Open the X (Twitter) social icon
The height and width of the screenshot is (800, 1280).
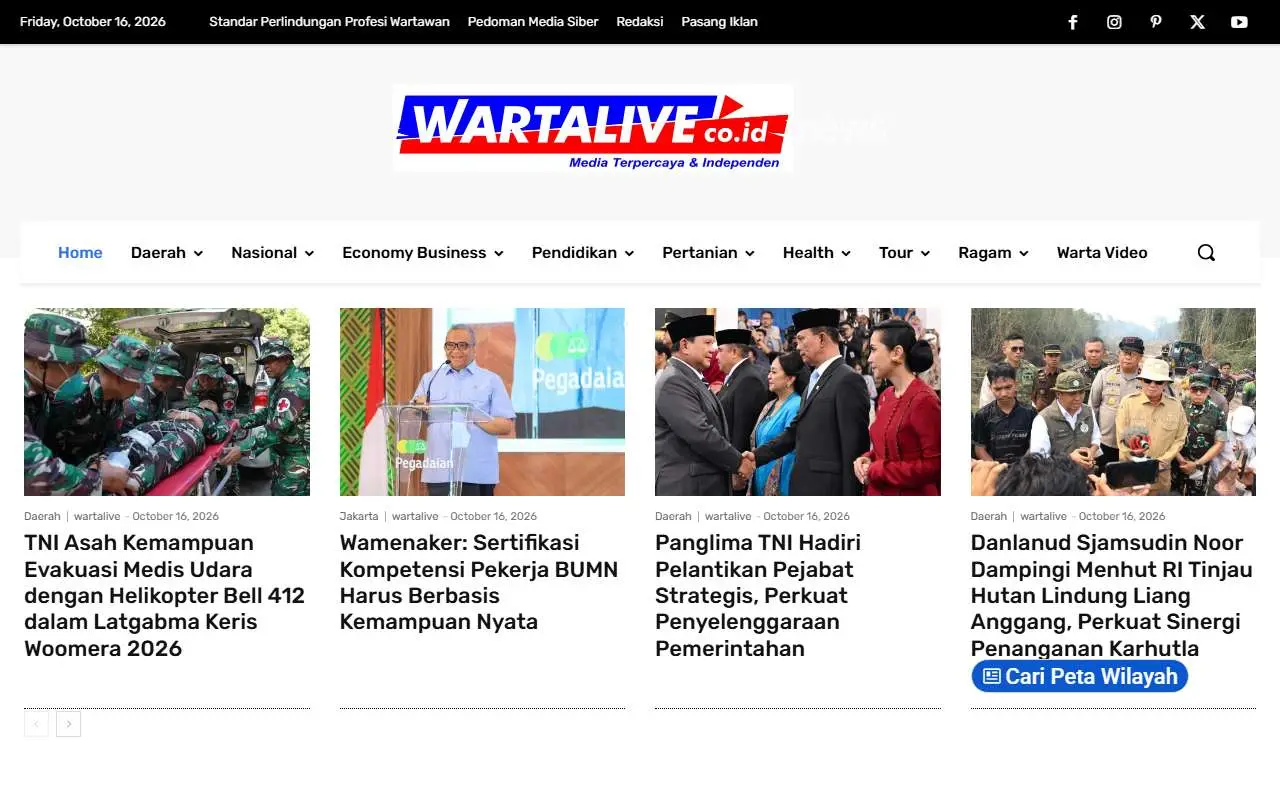coord(1197,22)
